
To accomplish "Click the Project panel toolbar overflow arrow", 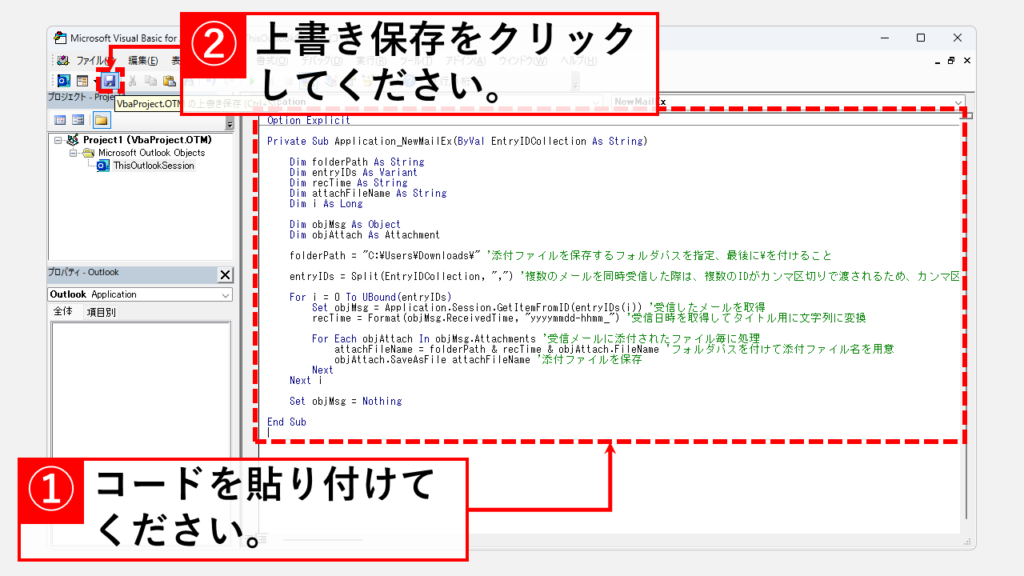I will pos(229,123).
